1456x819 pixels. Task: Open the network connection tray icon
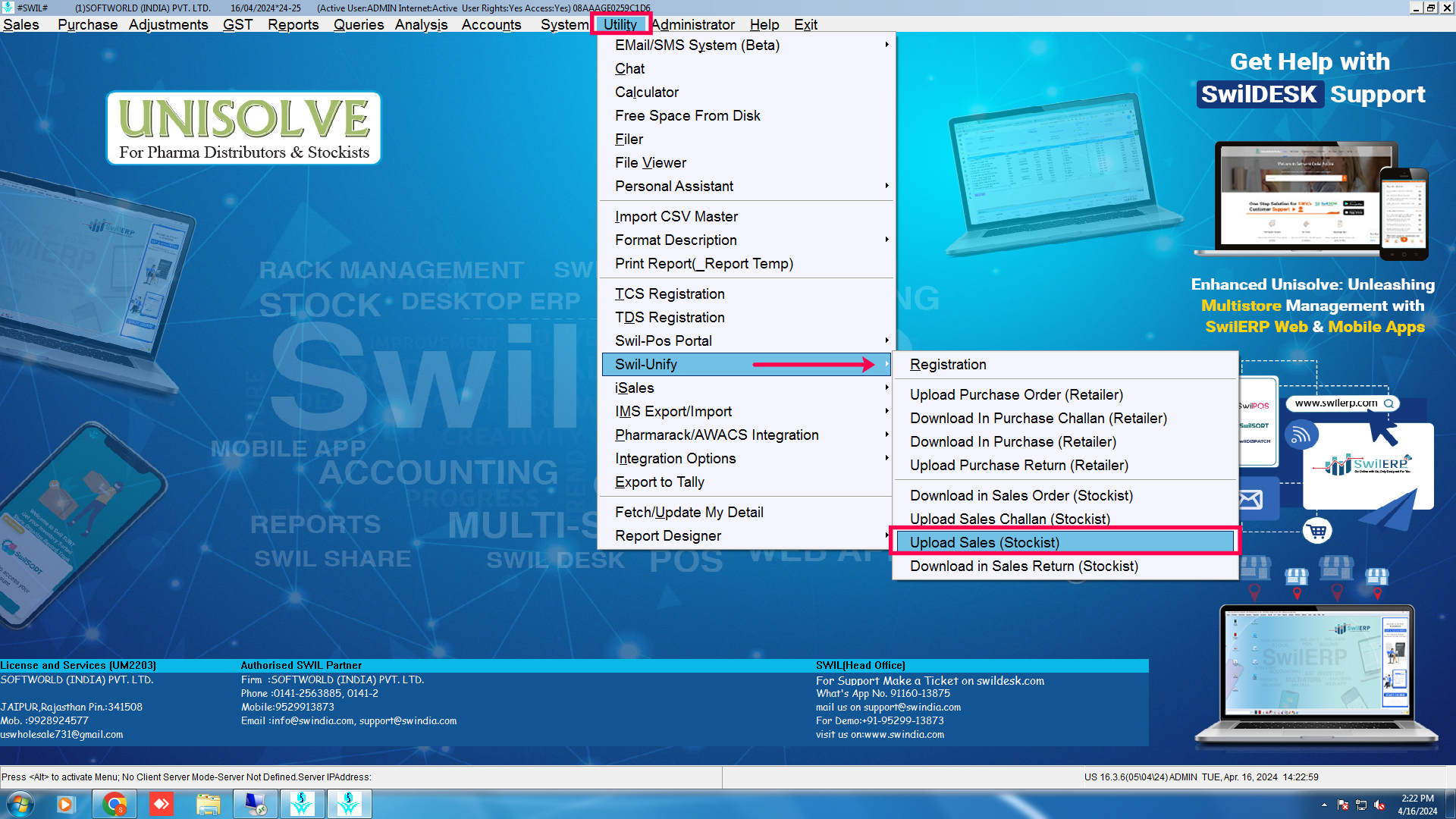(x=1361, y=805)
